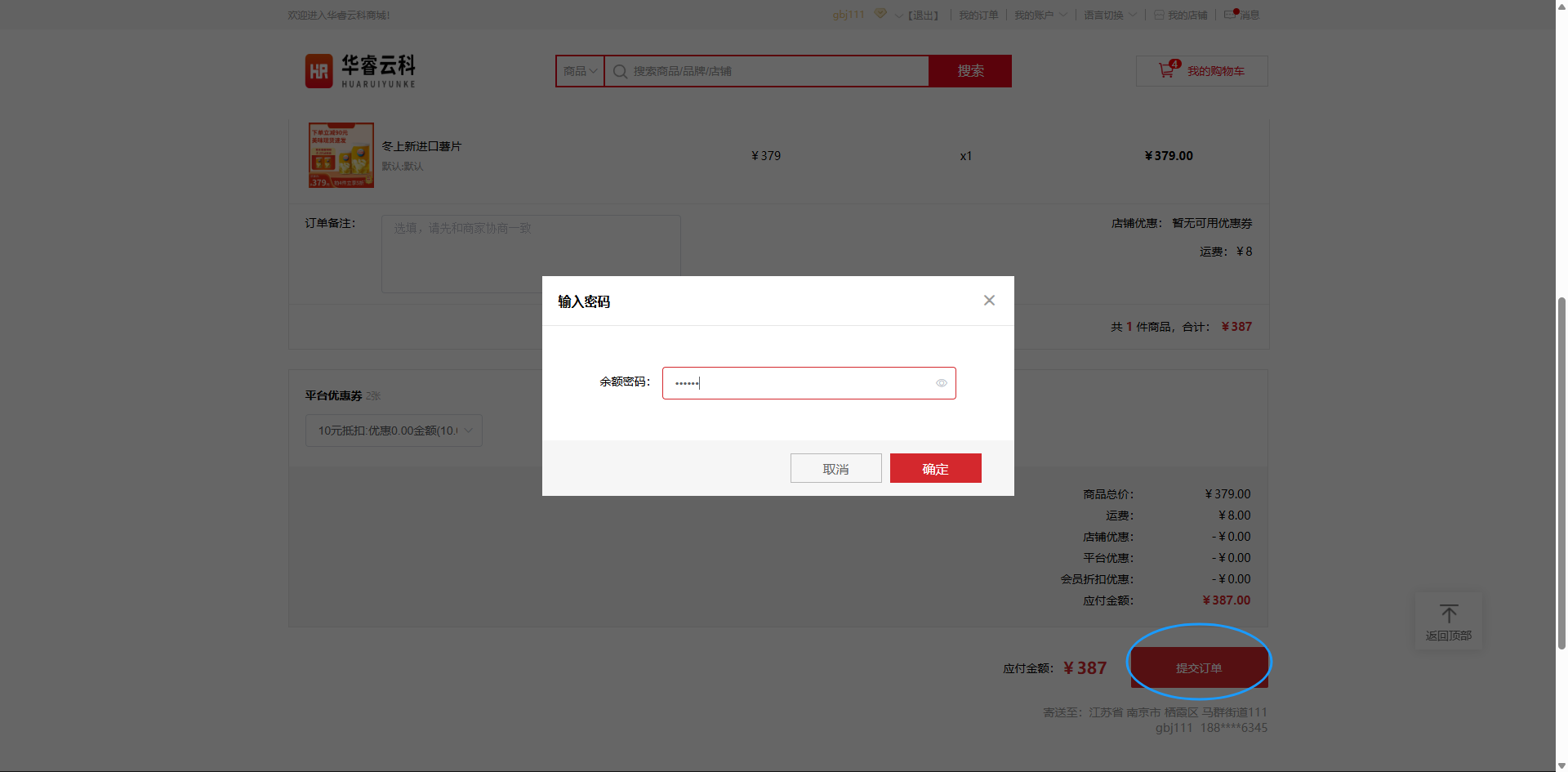1568x772 pixels.
Task: Expand the 商品 search type dropdown
Action: tap(580, 71)
